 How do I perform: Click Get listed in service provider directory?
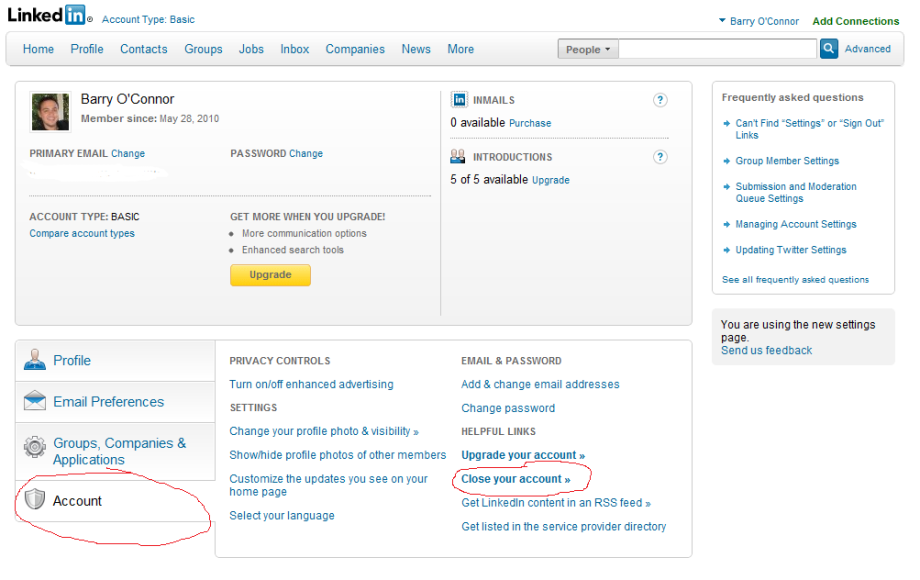pos(564,527)
